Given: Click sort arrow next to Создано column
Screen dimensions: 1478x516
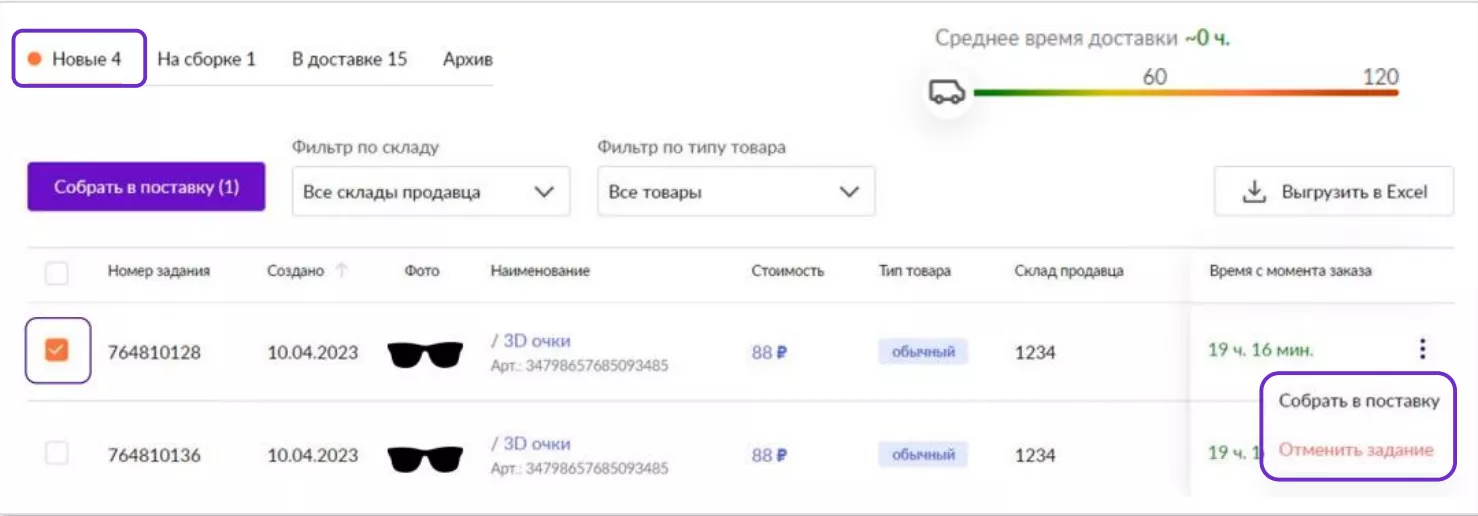Looking at the screenshot, I should pyautogui.click(x=342, y=271).
